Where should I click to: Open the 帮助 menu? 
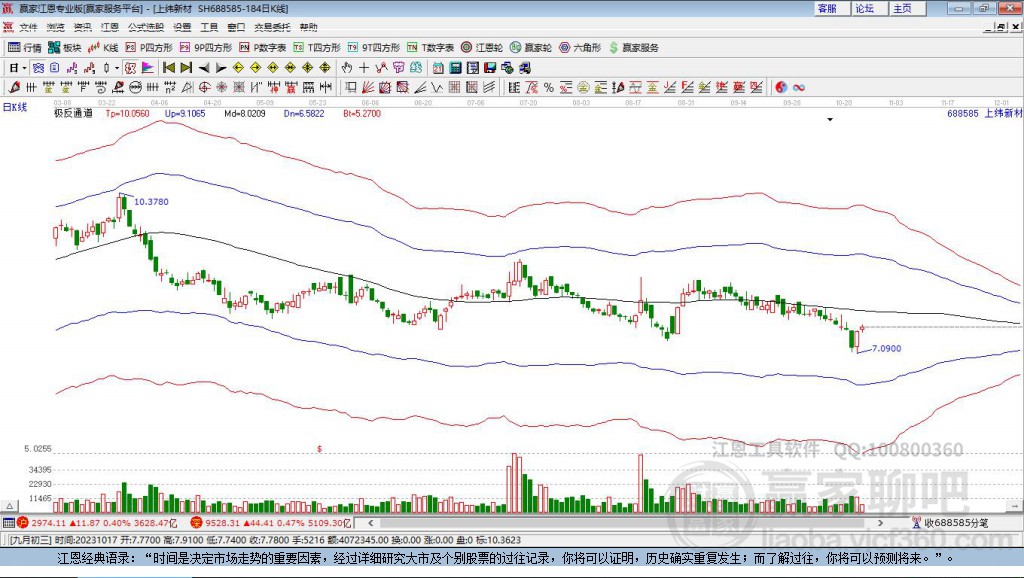[308, 27]
